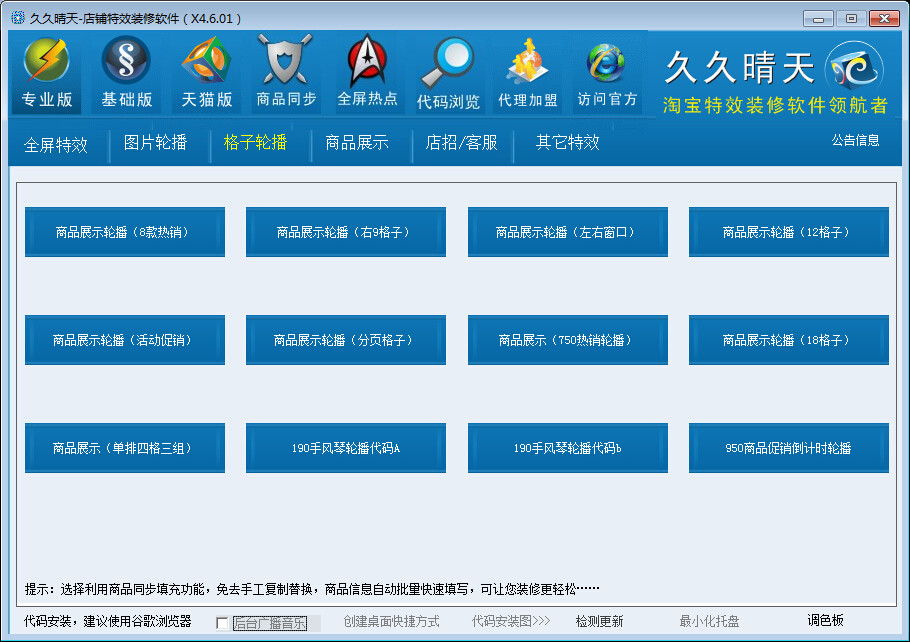Launch 代码浏览 magnifier icon
The width and height of the screenshot is (910, 642).
tap(447, 64)
